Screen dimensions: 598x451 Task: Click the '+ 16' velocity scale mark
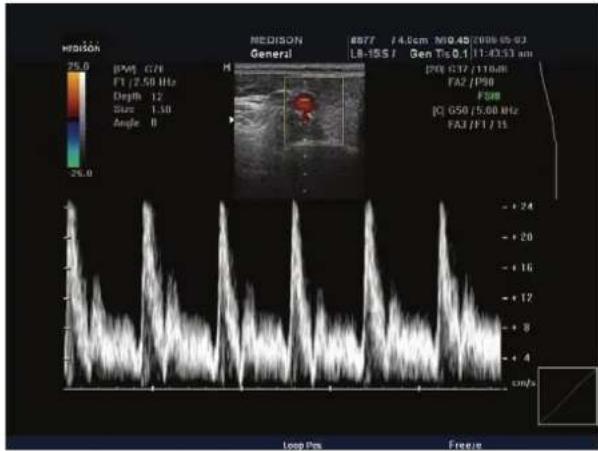pyautogui.click(x=517, y=268)
